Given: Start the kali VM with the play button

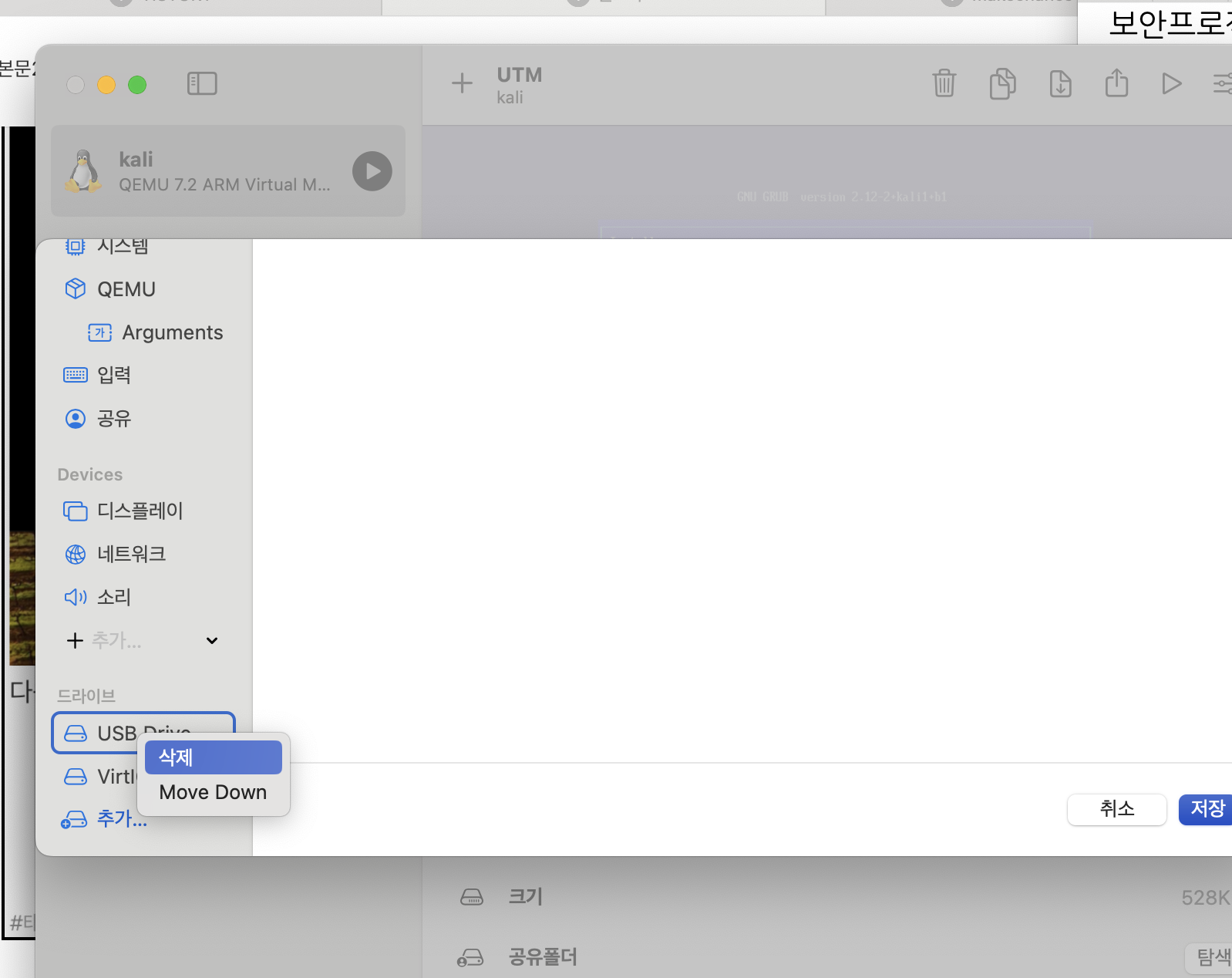Looking at the screenshot, I should click(x=372, y=171).
